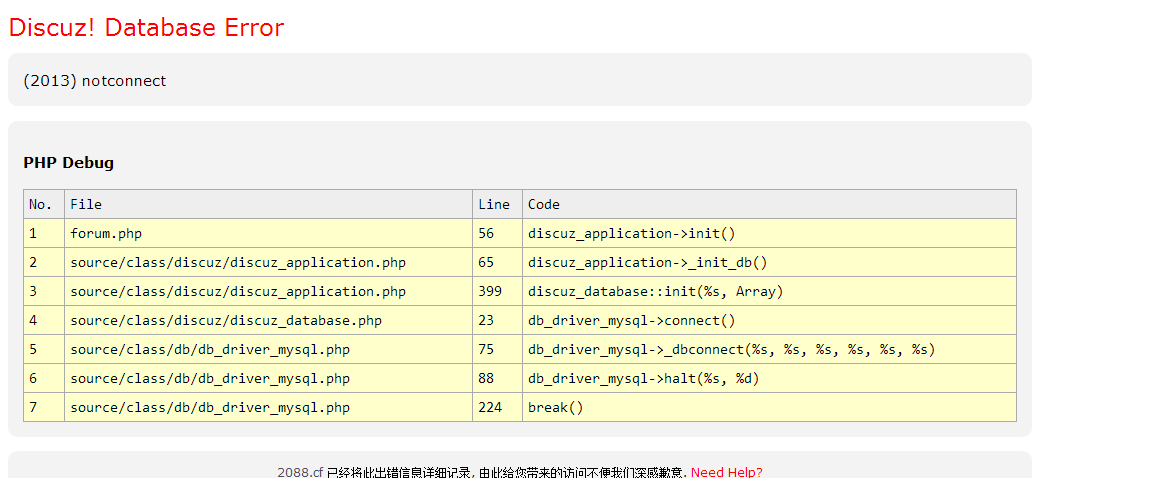
Task: Select the break() code cell
Action: click(x=769, y=407)
